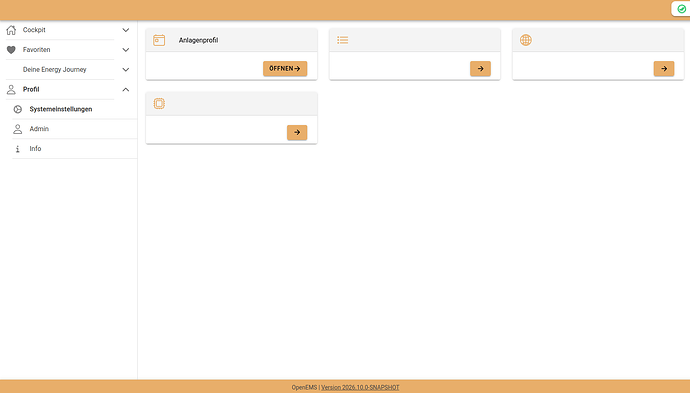
Task: Click the globe icon on third card
Action: click(526, 40)
